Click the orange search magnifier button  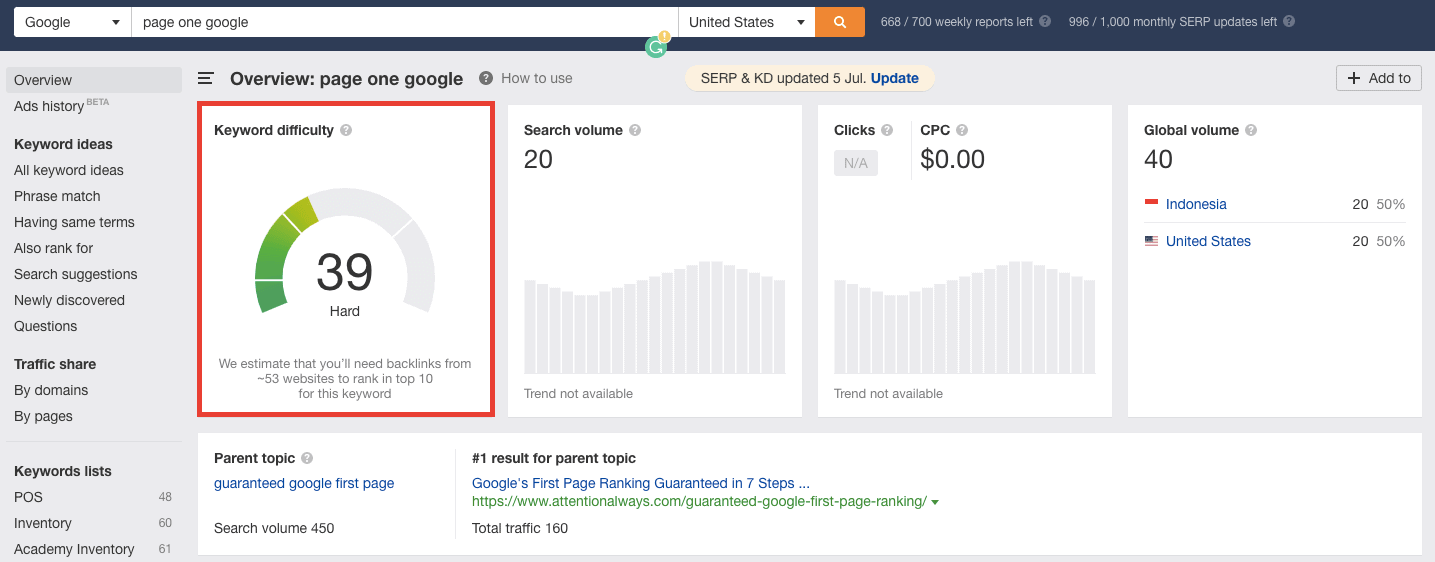(840, 22)
